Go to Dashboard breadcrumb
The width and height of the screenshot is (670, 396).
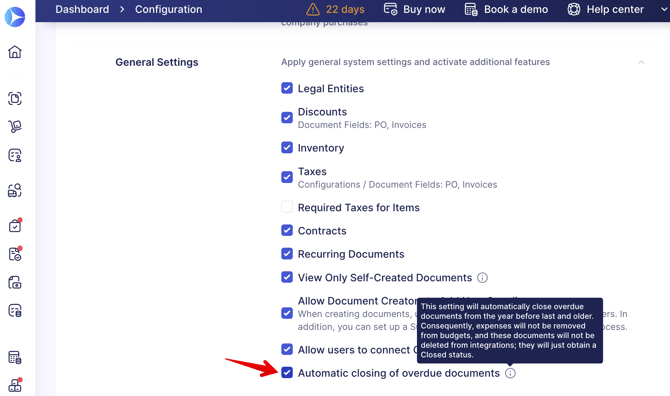(82, 9)
